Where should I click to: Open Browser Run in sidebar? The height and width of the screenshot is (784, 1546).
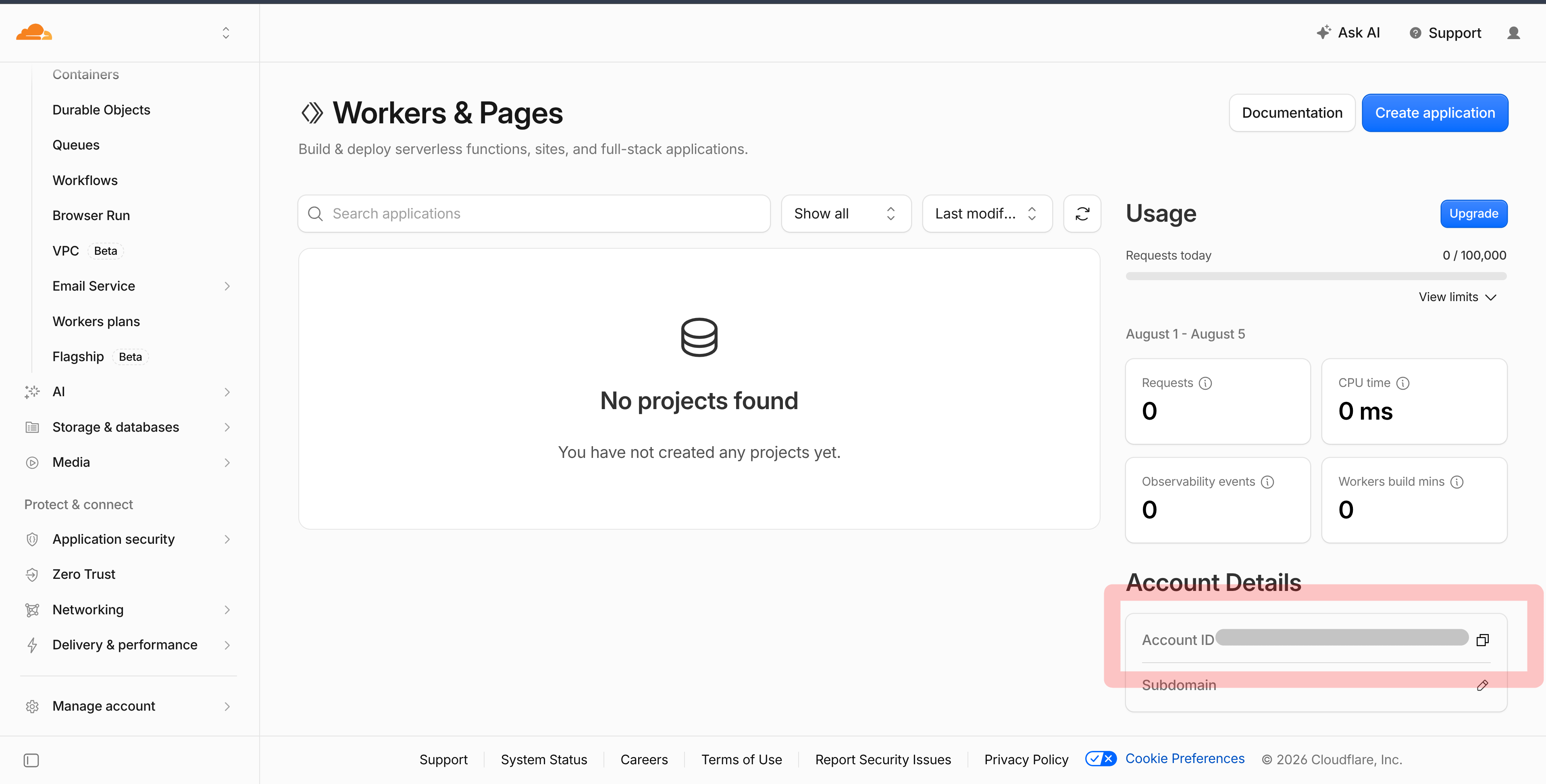point(91,216)
